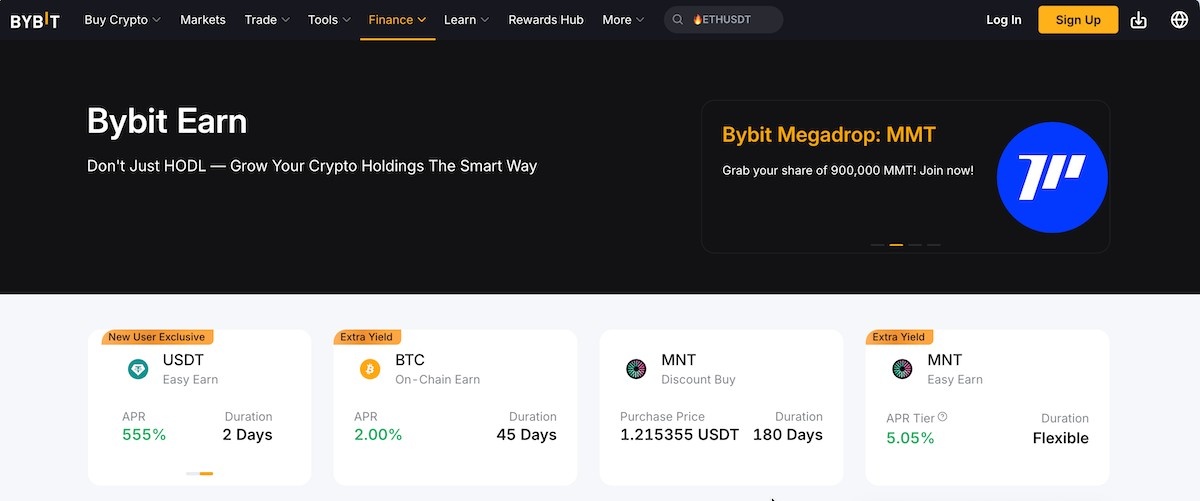Screen dimensions: 1200x501
Task: Click the 5.05% APR tier value
Action: (x=910, y=438)
